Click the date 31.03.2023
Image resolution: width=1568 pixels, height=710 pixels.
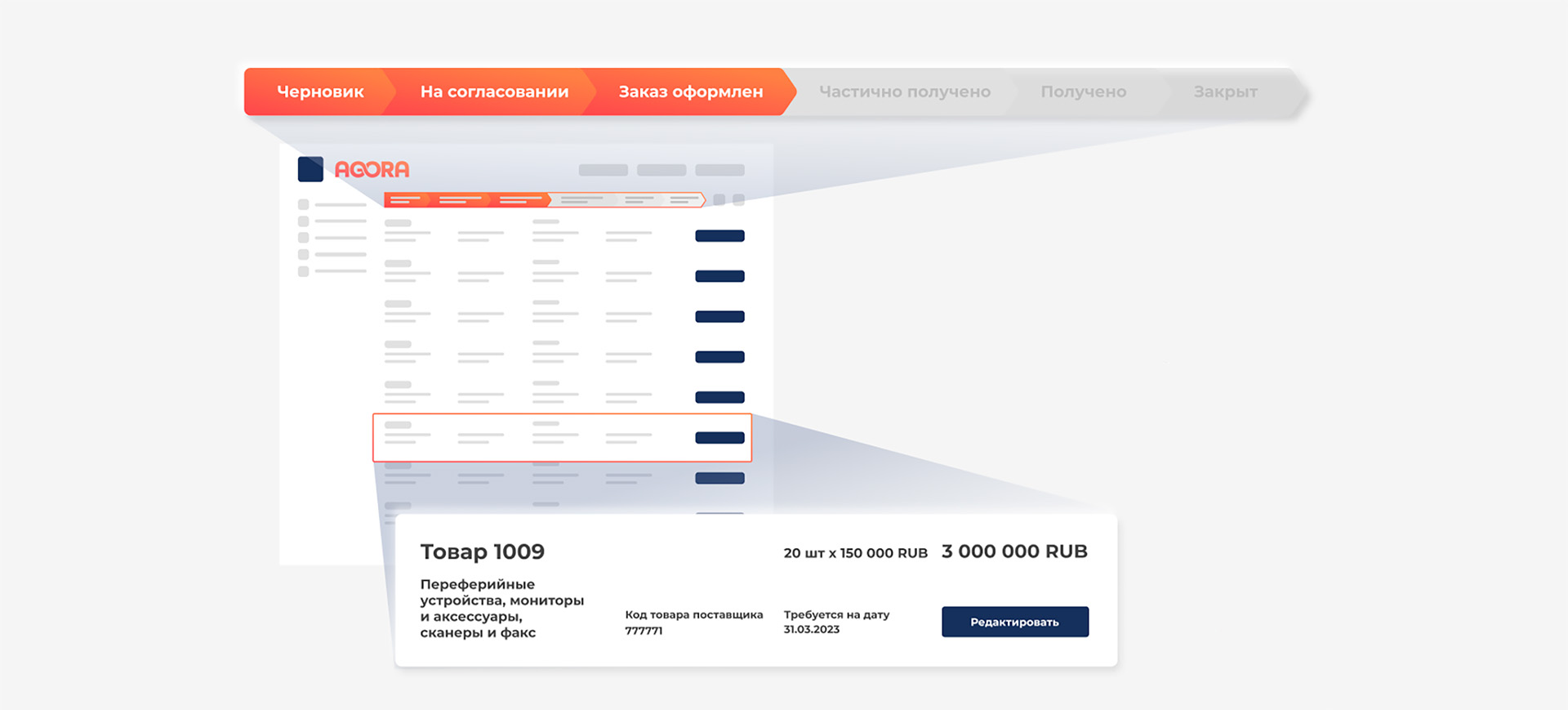coord(811,629)
